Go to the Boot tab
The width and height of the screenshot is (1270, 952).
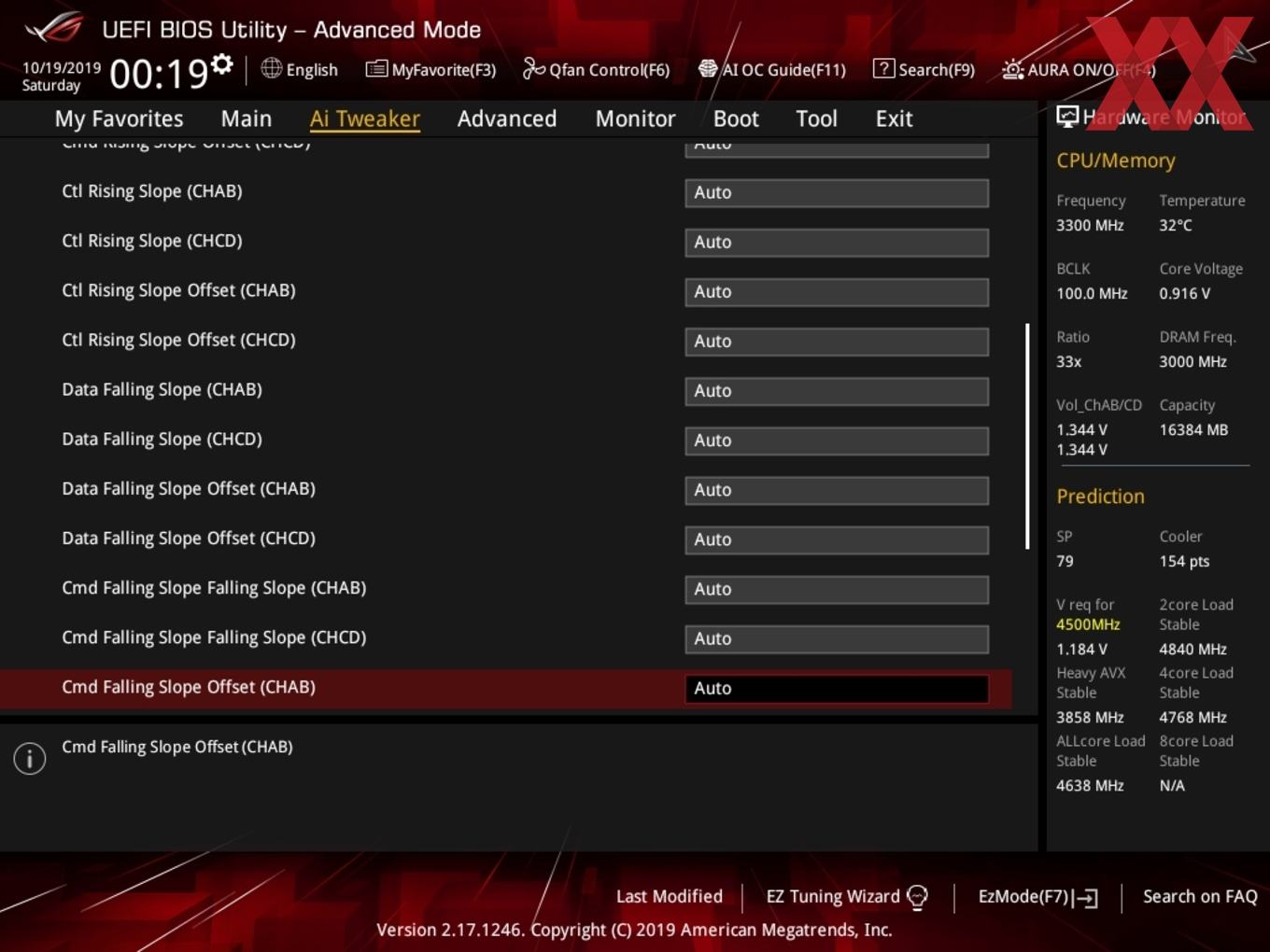tap(736, 119)
